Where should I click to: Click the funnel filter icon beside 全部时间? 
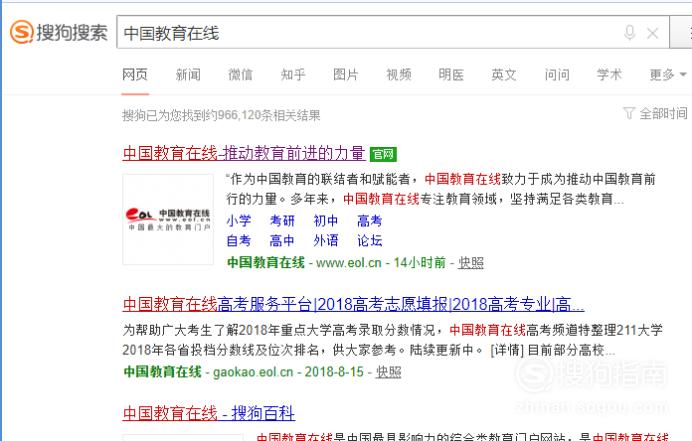pos(628,113)
